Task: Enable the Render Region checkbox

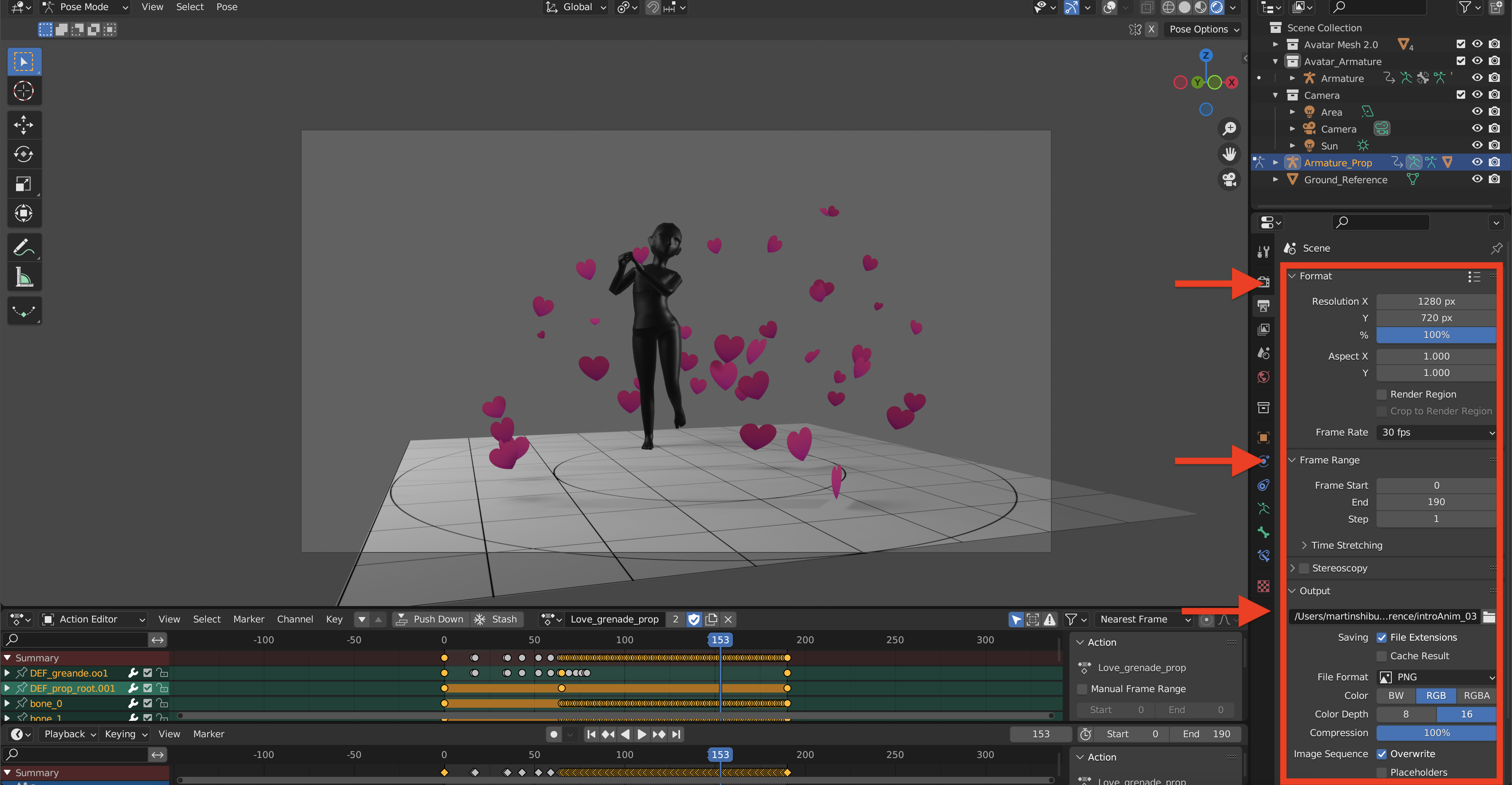Action: [1382, 394]
